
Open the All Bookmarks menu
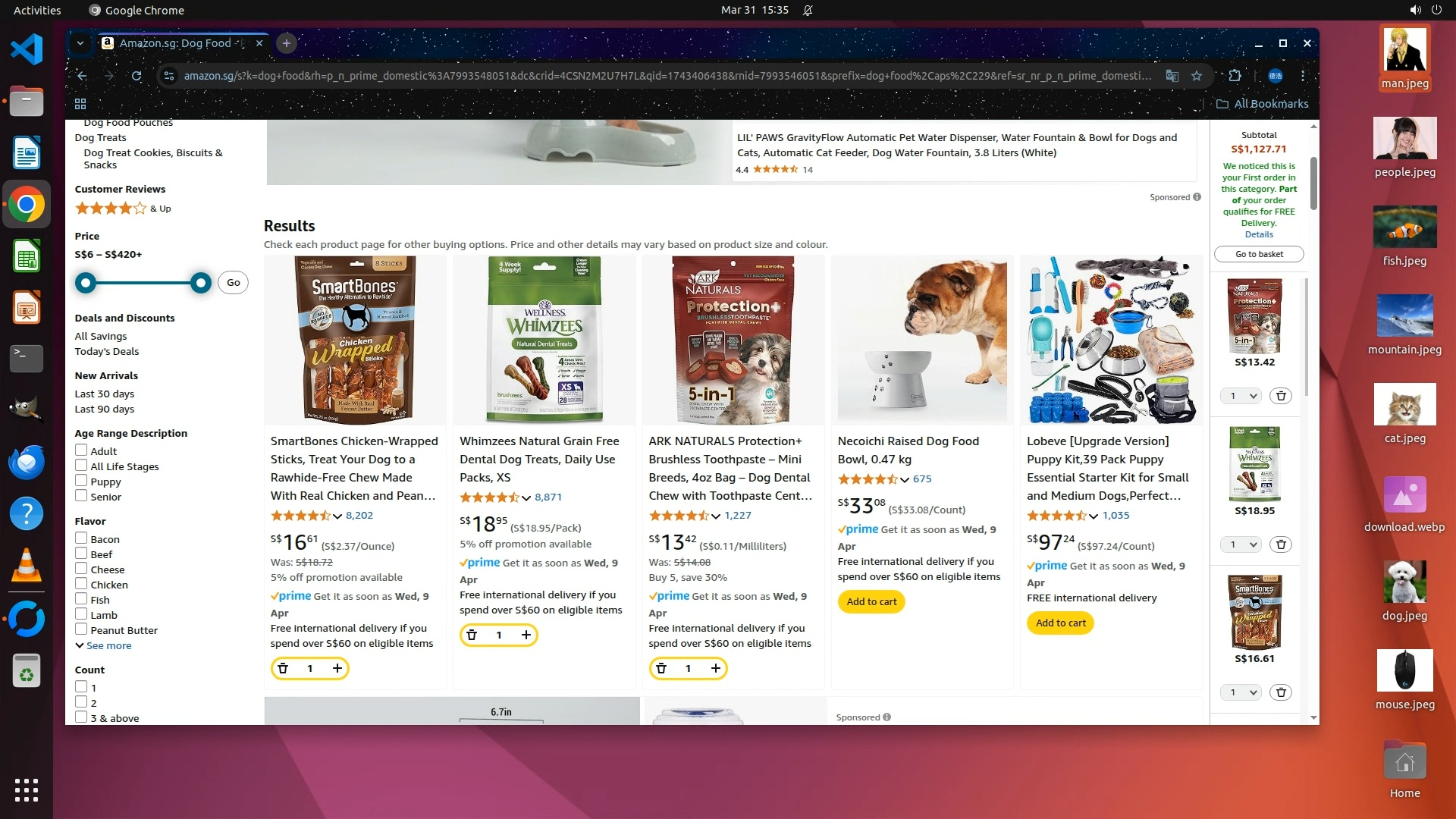1263,104
